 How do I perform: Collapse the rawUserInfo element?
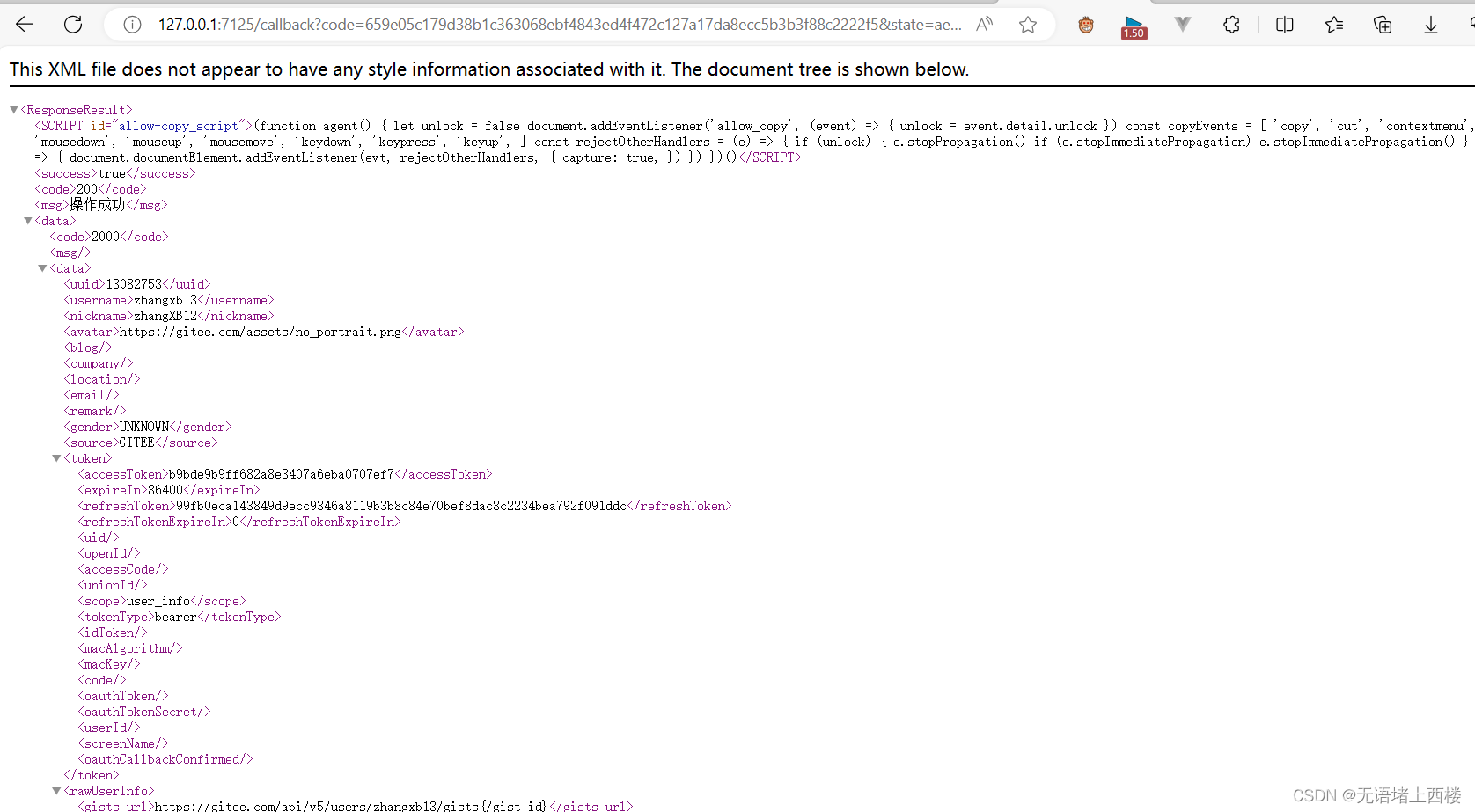tap(56, 790)
